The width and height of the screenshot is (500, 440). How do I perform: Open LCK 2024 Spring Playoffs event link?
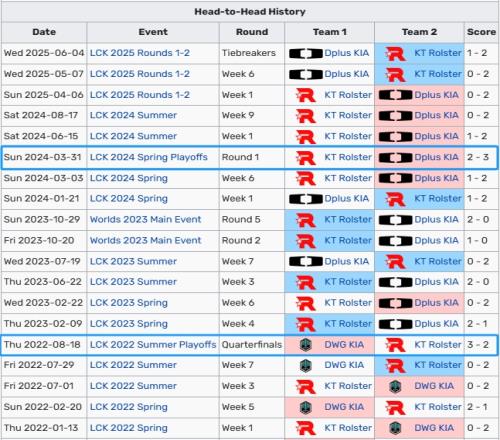149,157
